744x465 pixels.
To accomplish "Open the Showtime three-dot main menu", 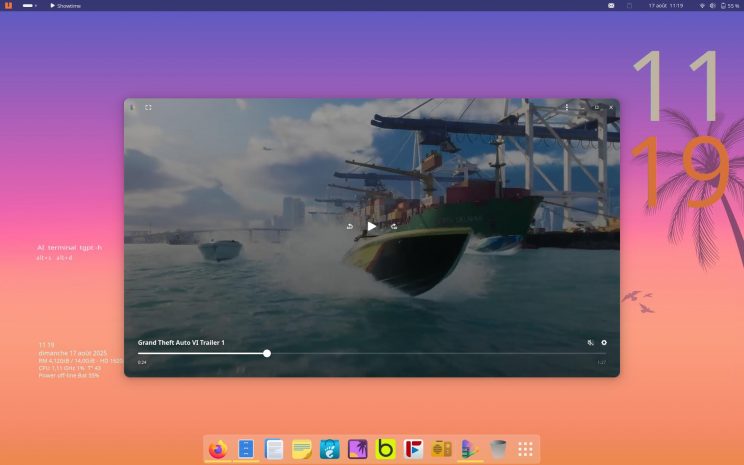I will click(567, 108).
